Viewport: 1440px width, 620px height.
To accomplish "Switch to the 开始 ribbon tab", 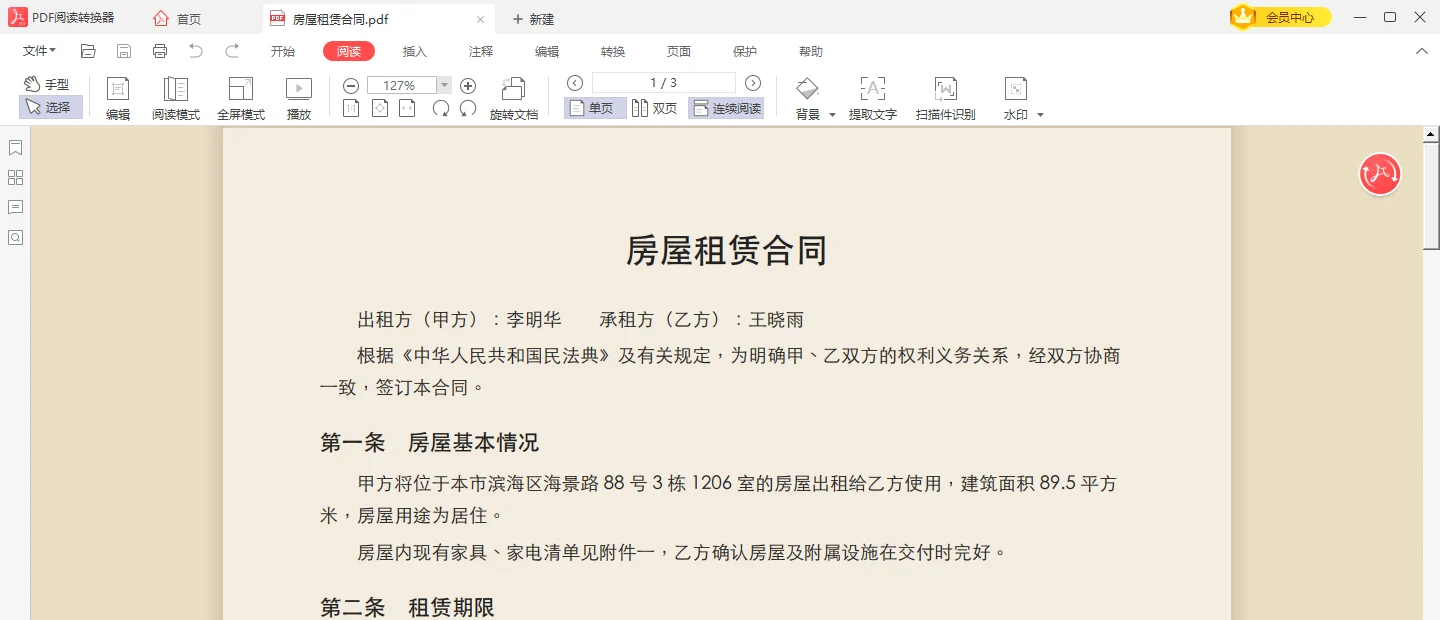I will pyautogui.click(x=283, y=52).
